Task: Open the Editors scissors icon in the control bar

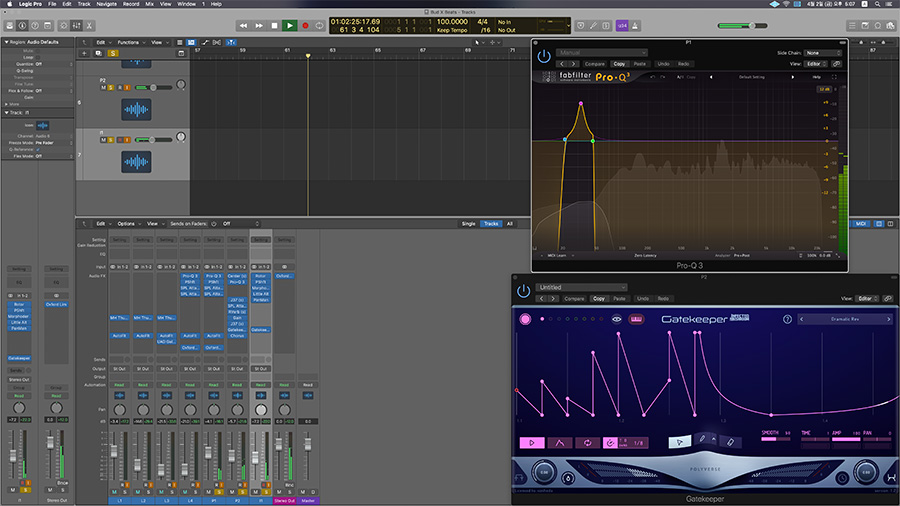Action: pyautogui.click(x=89, y=26)
